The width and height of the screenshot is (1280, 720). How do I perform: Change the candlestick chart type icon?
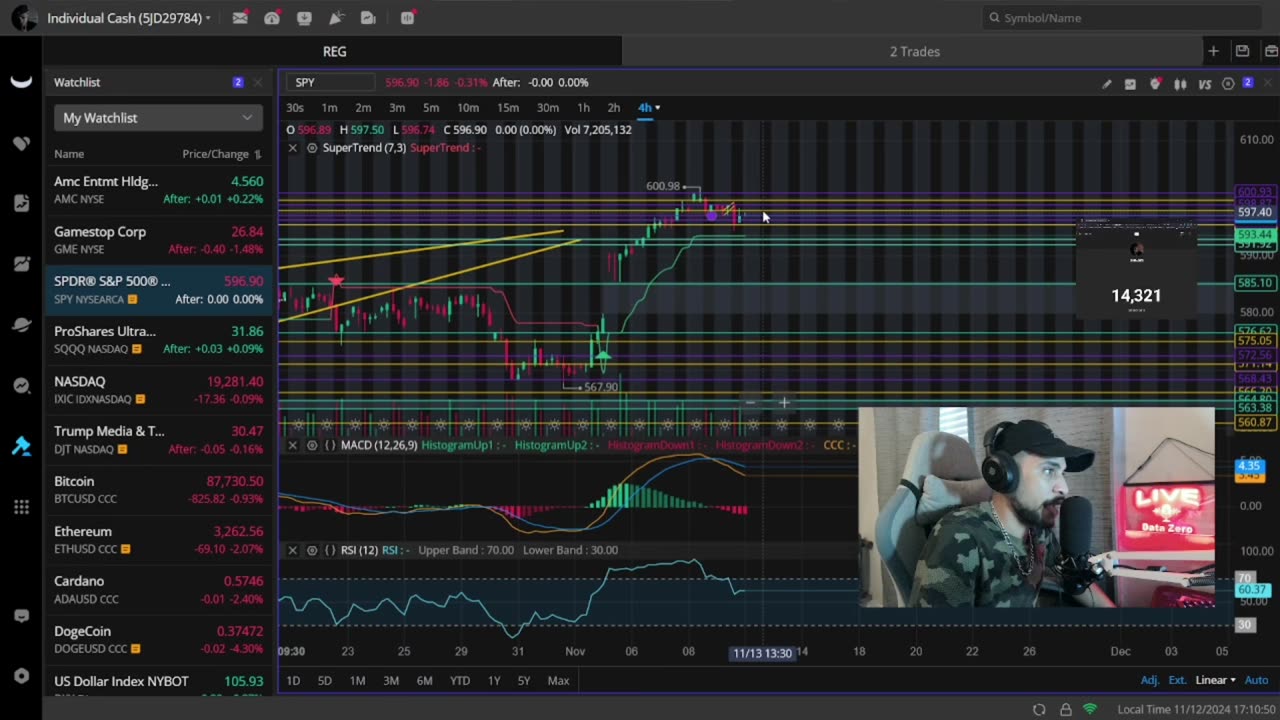(1180, 84)
